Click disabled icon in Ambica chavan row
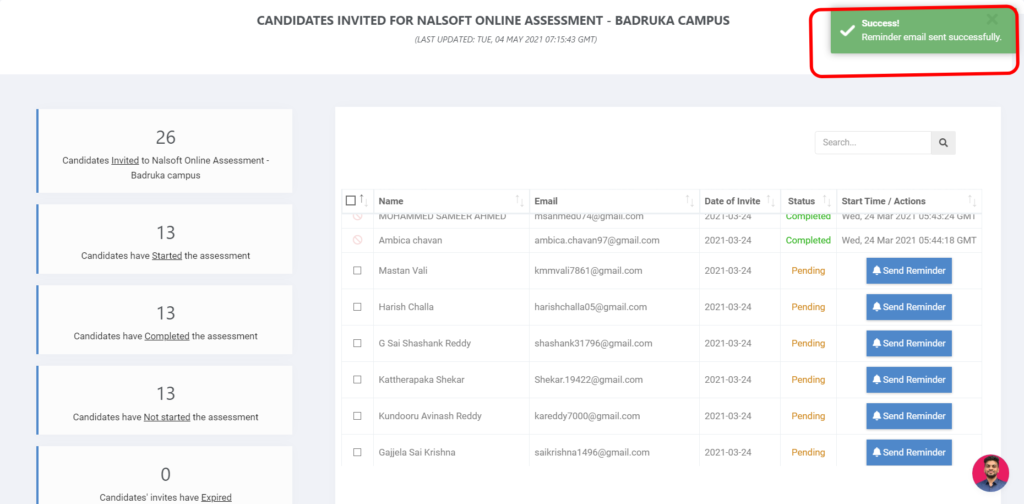The width and height of the screenshot is (1024, 504). (x=357, y=240)
